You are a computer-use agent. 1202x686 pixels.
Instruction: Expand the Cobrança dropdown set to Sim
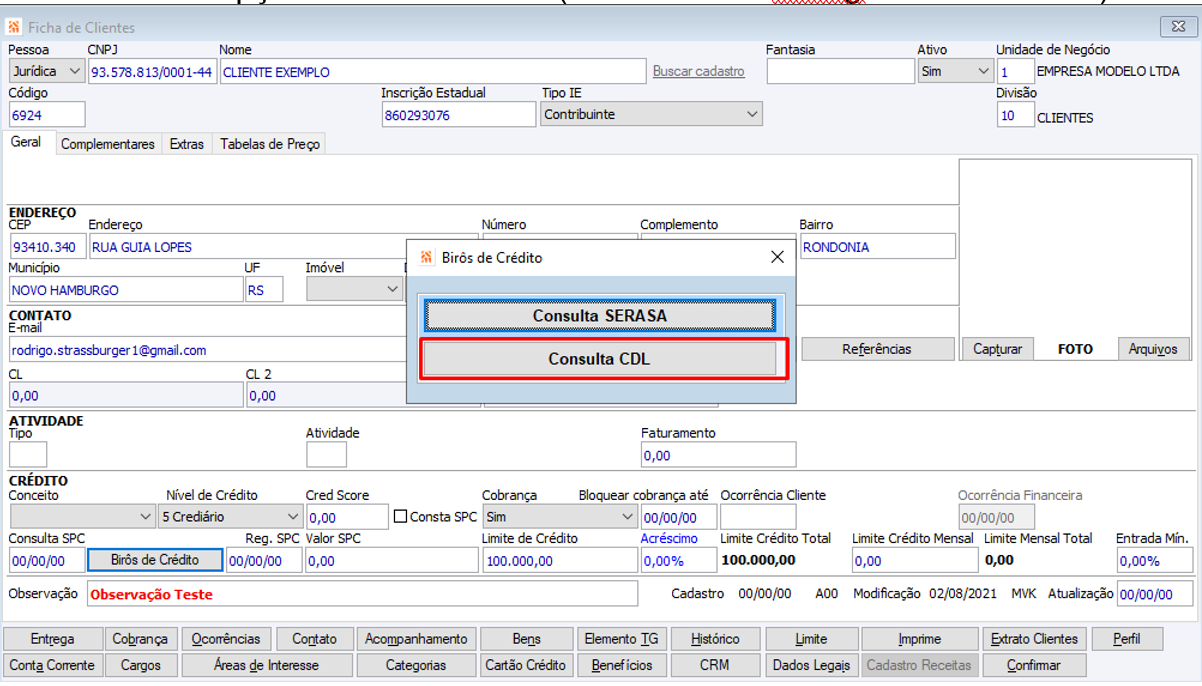(559, 517)
